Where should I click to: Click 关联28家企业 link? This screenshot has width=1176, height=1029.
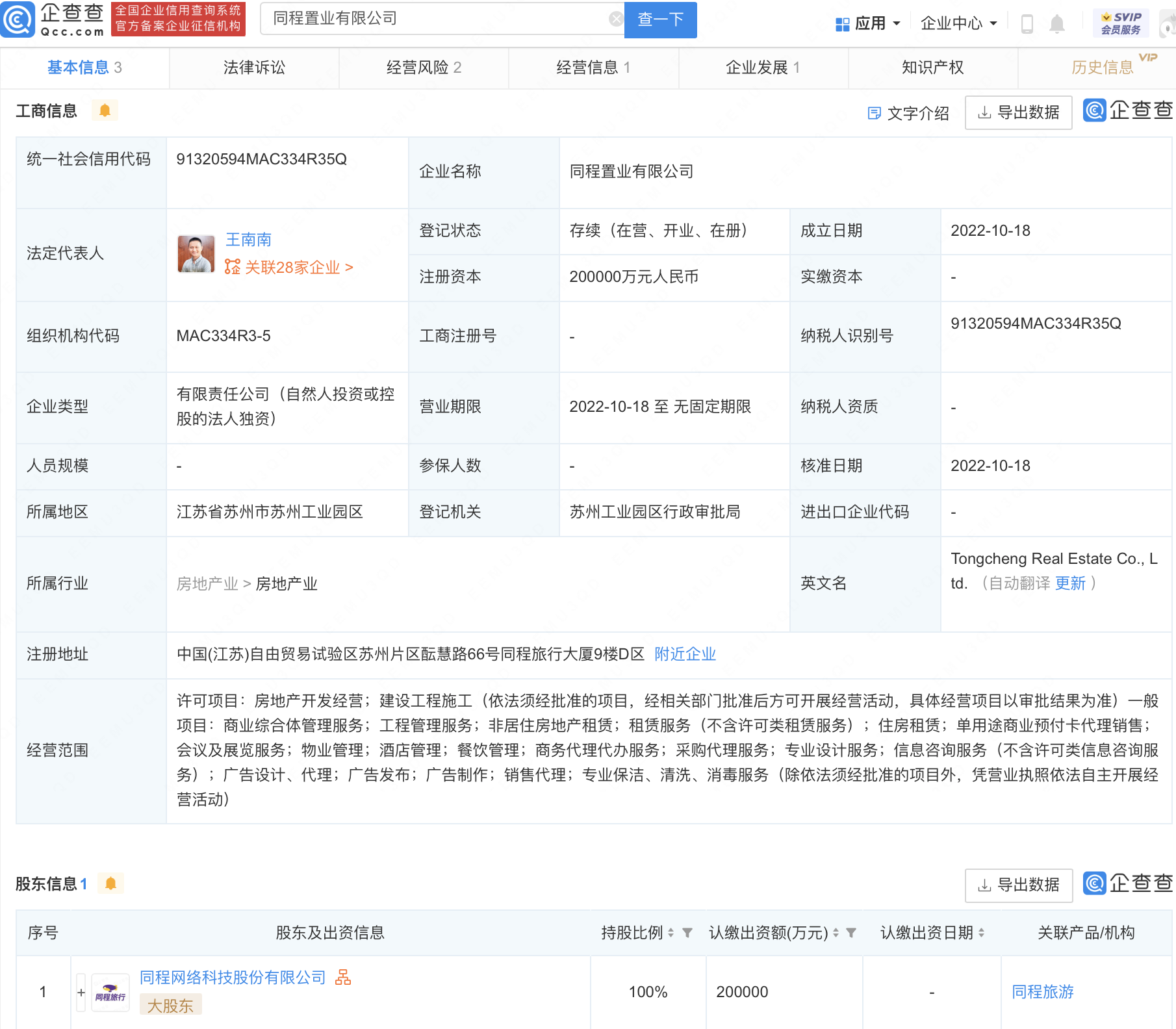point(289,267)
